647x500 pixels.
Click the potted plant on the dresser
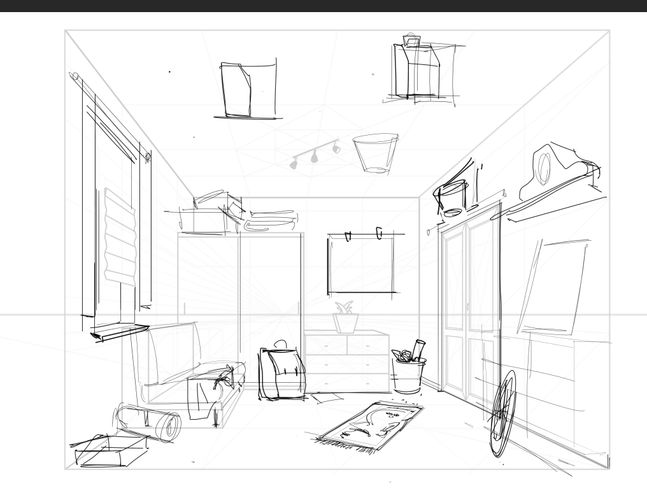click(346, 318)
